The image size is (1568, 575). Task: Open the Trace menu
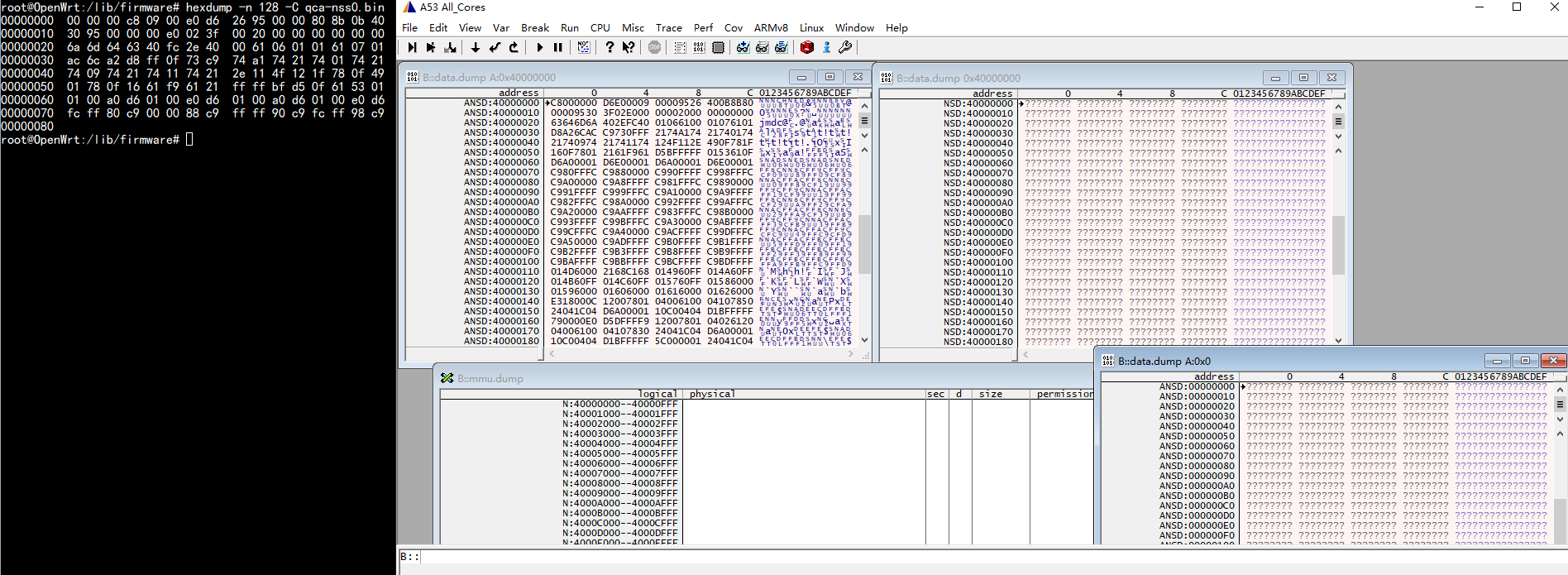669,27
